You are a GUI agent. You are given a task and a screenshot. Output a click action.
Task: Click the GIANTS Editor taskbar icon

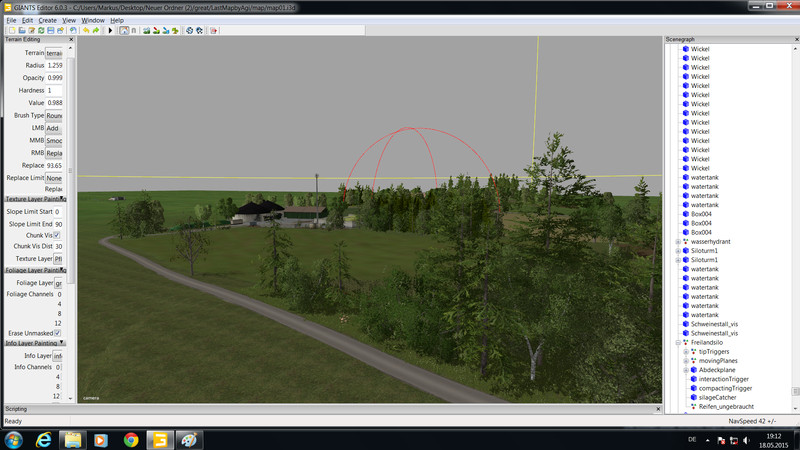pyautogui.click(x=159, y=439)
